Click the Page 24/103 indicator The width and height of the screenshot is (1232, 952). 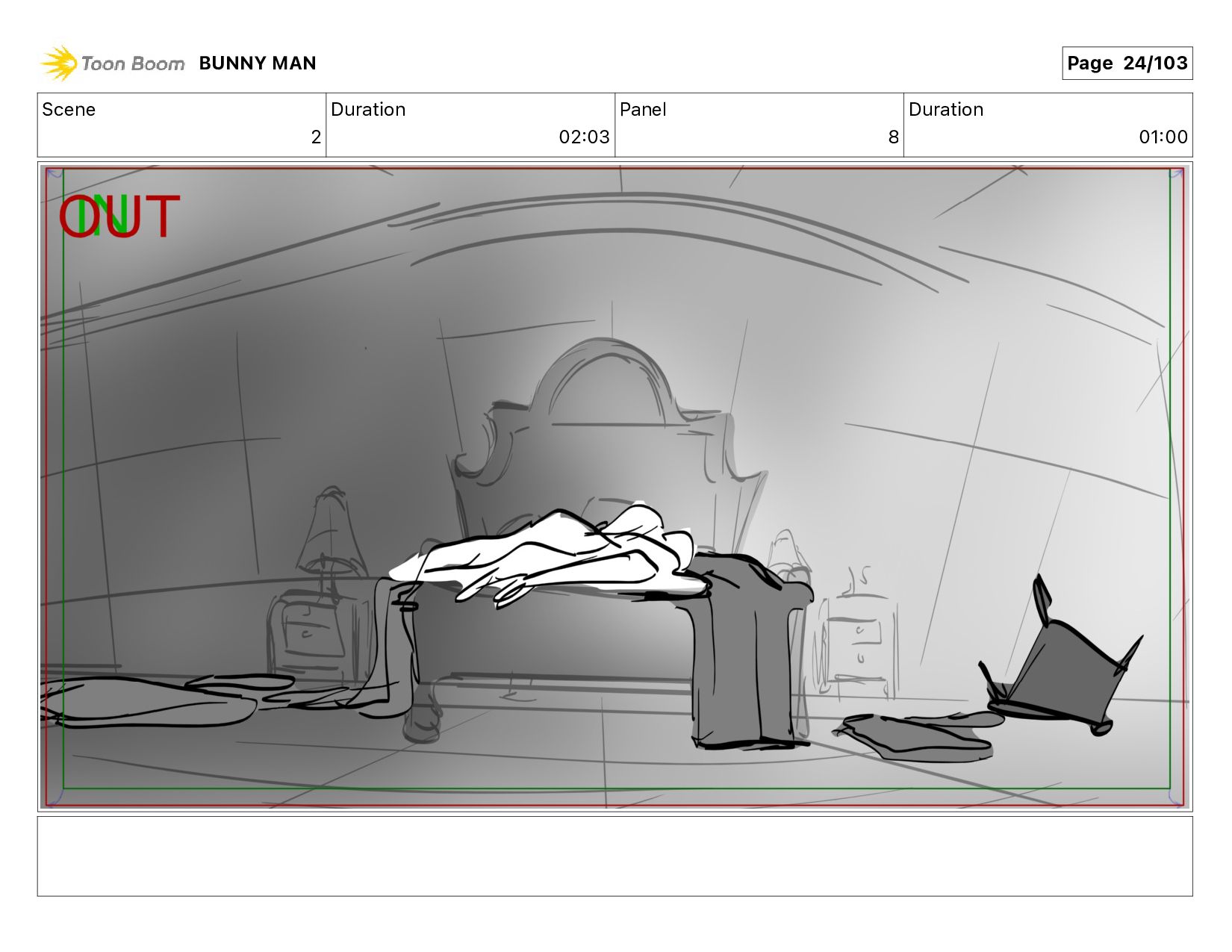pyautogui.click(x=1127, y=63)
